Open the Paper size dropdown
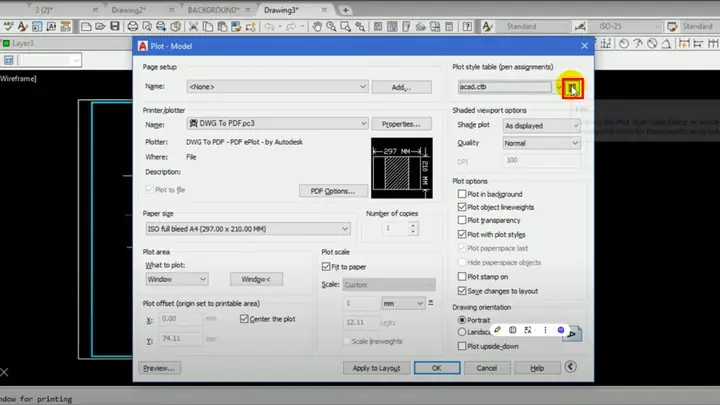 (248, 229)
